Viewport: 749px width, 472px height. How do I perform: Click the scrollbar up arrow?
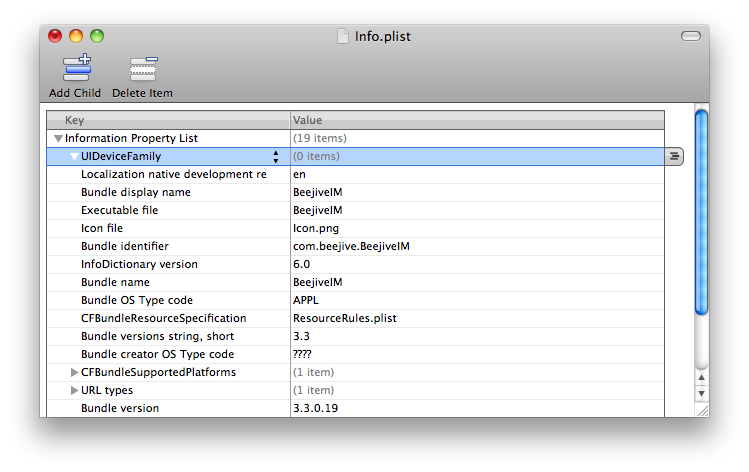pos(701,375)
